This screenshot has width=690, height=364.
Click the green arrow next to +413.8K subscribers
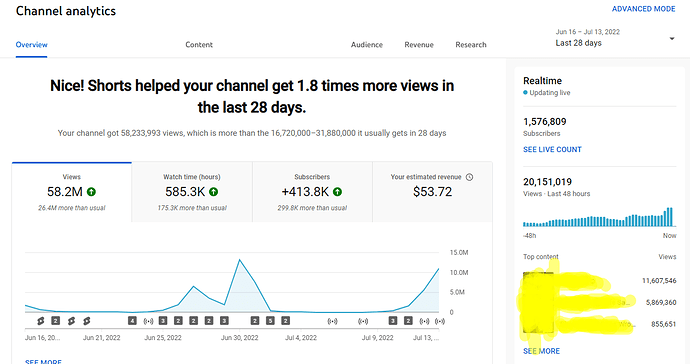pos(338,192)
